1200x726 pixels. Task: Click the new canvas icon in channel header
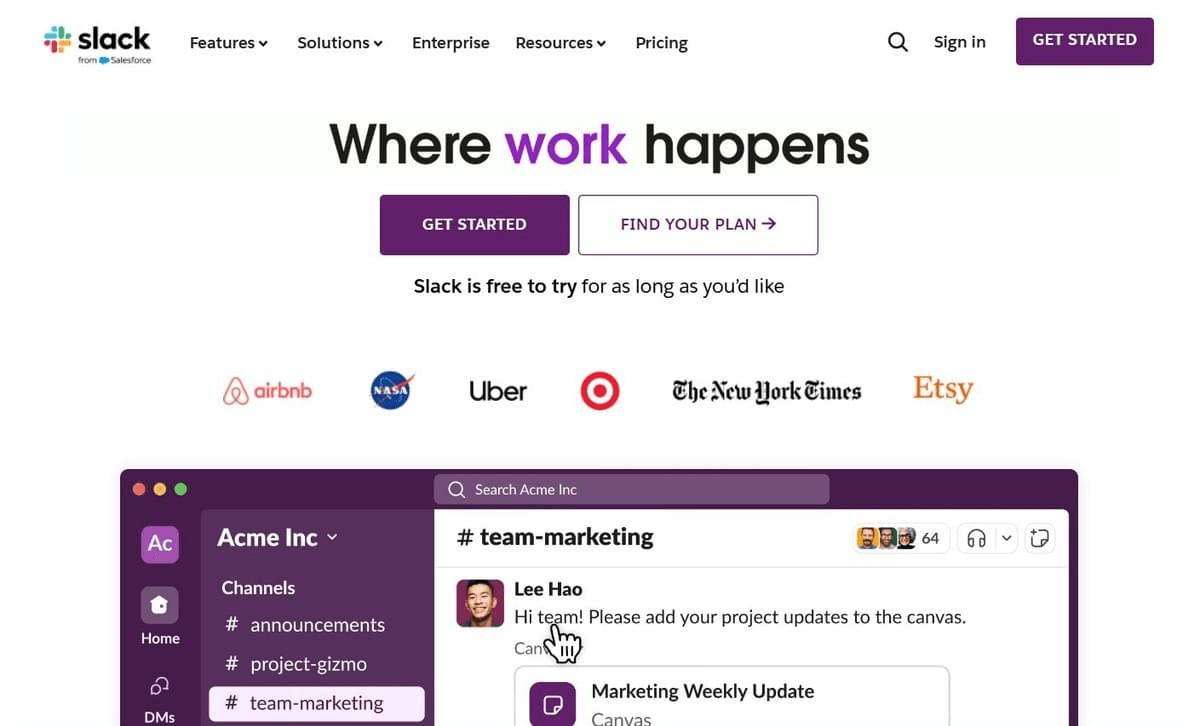click(x=1039, y=538)
